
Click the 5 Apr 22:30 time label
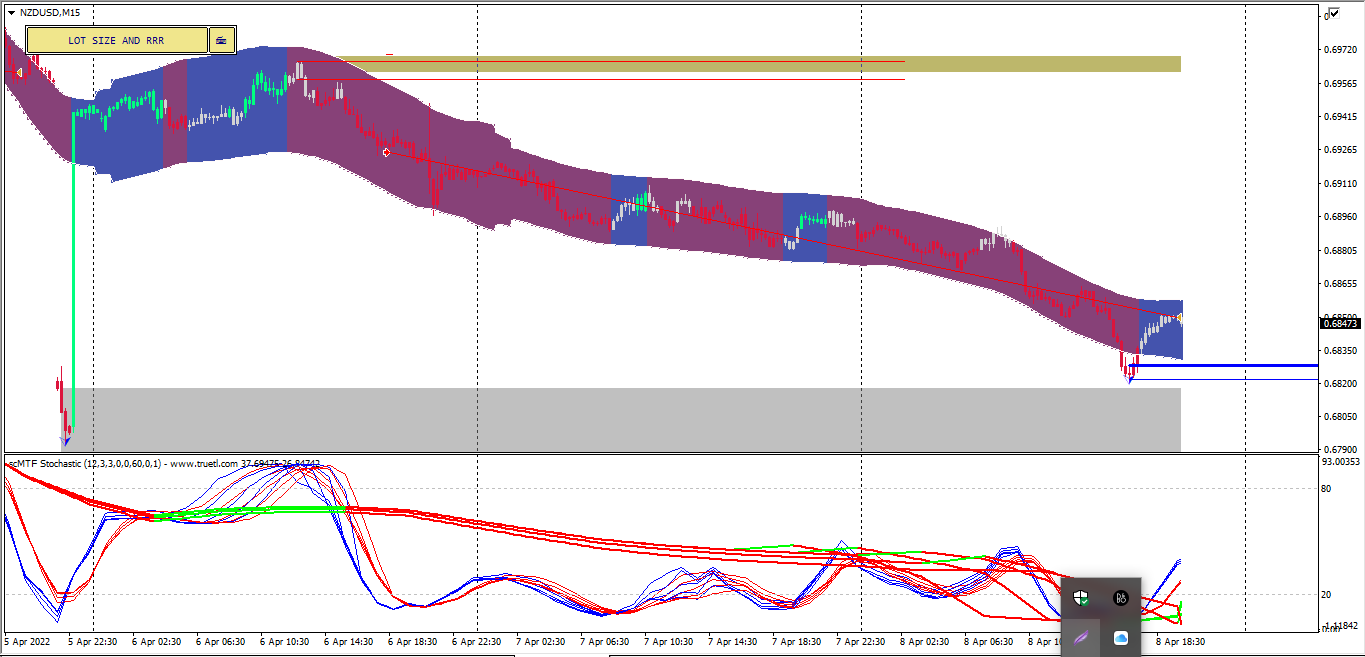[93, 641]
